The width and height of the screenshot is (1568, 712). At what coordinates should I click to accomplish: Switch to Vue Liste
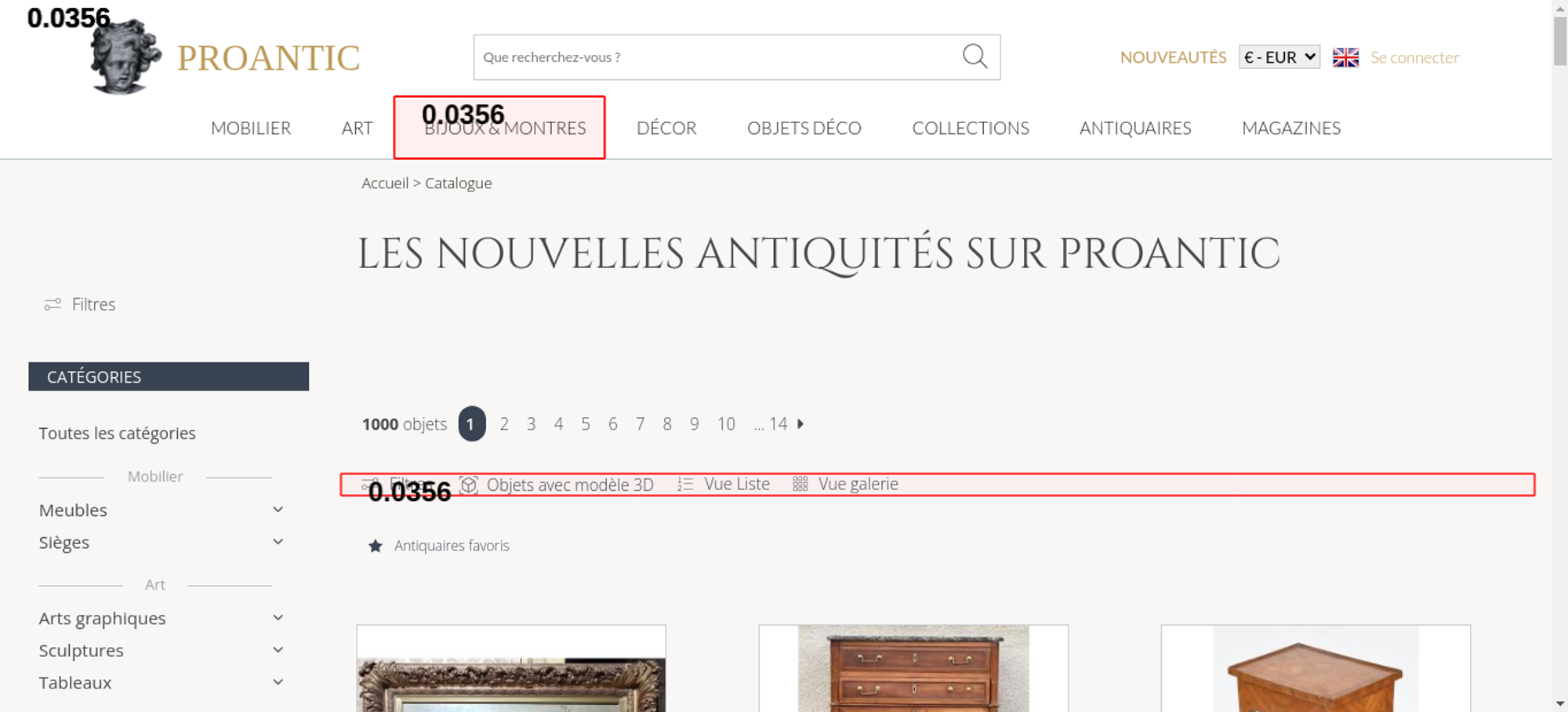737,485
